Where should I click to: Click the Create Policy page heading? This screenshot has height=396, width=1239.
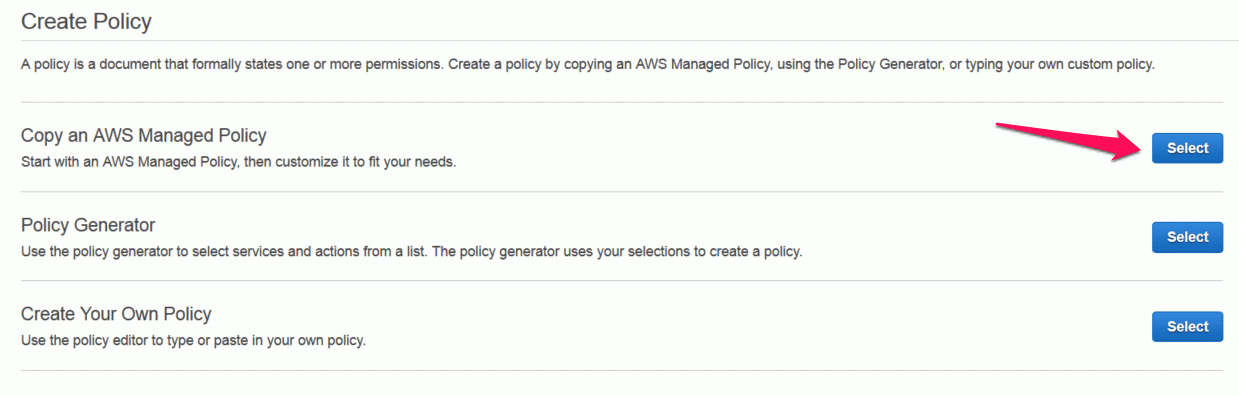click(86, 20)
